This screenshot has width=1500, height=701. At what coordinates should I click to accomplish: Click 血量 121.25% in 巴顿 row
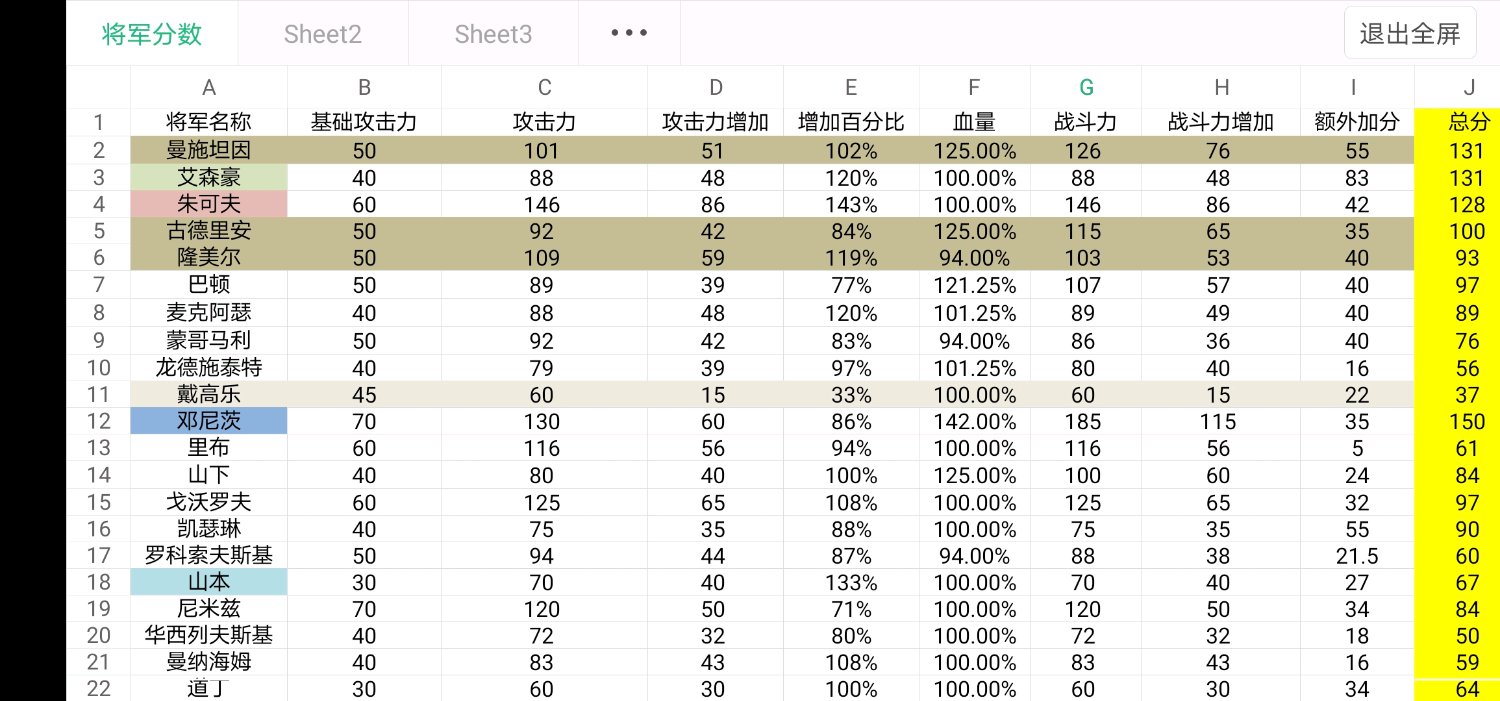[975, 285]
